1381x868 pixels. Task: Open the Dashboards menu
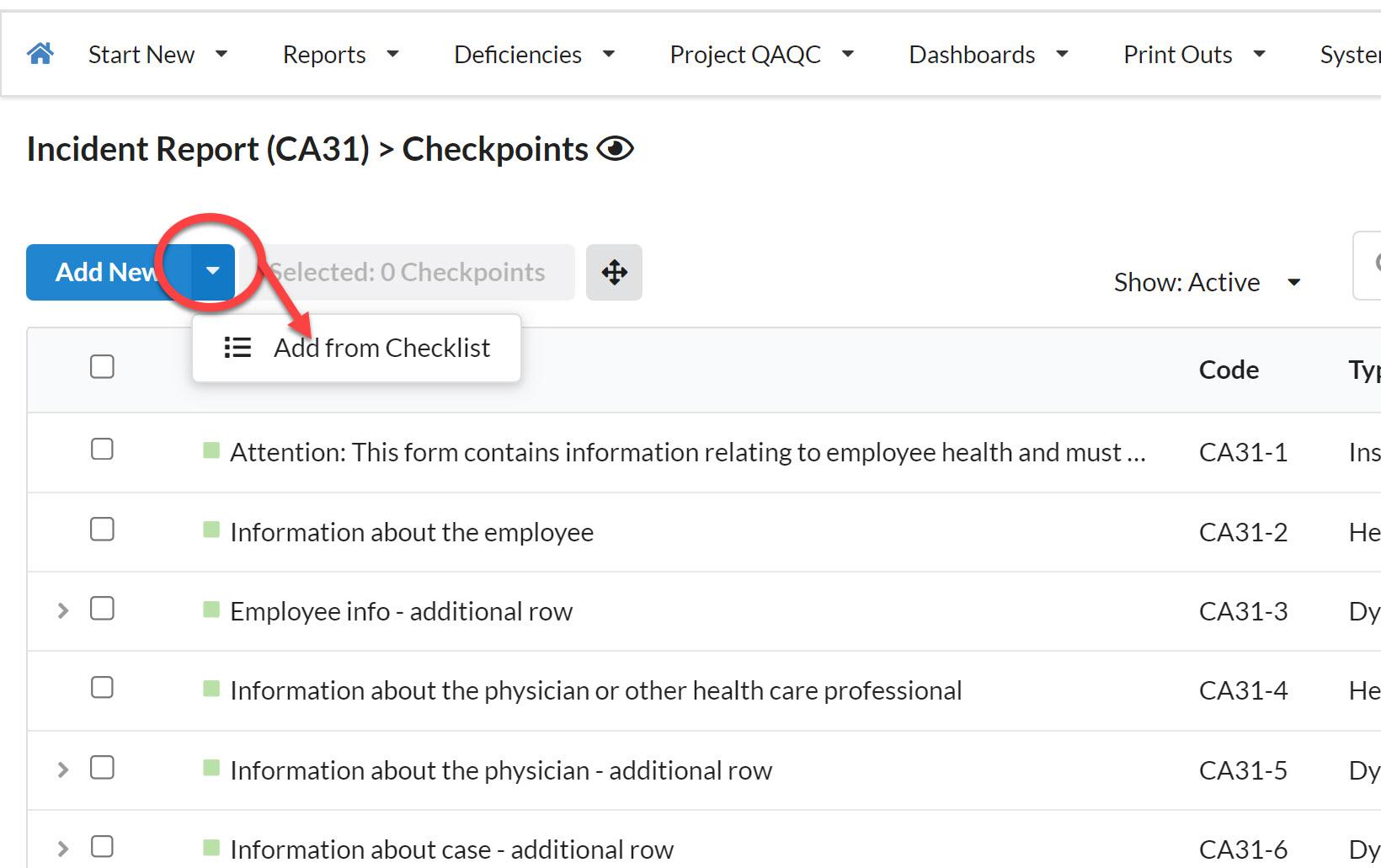pyautogui.click(x=989, y=55)
